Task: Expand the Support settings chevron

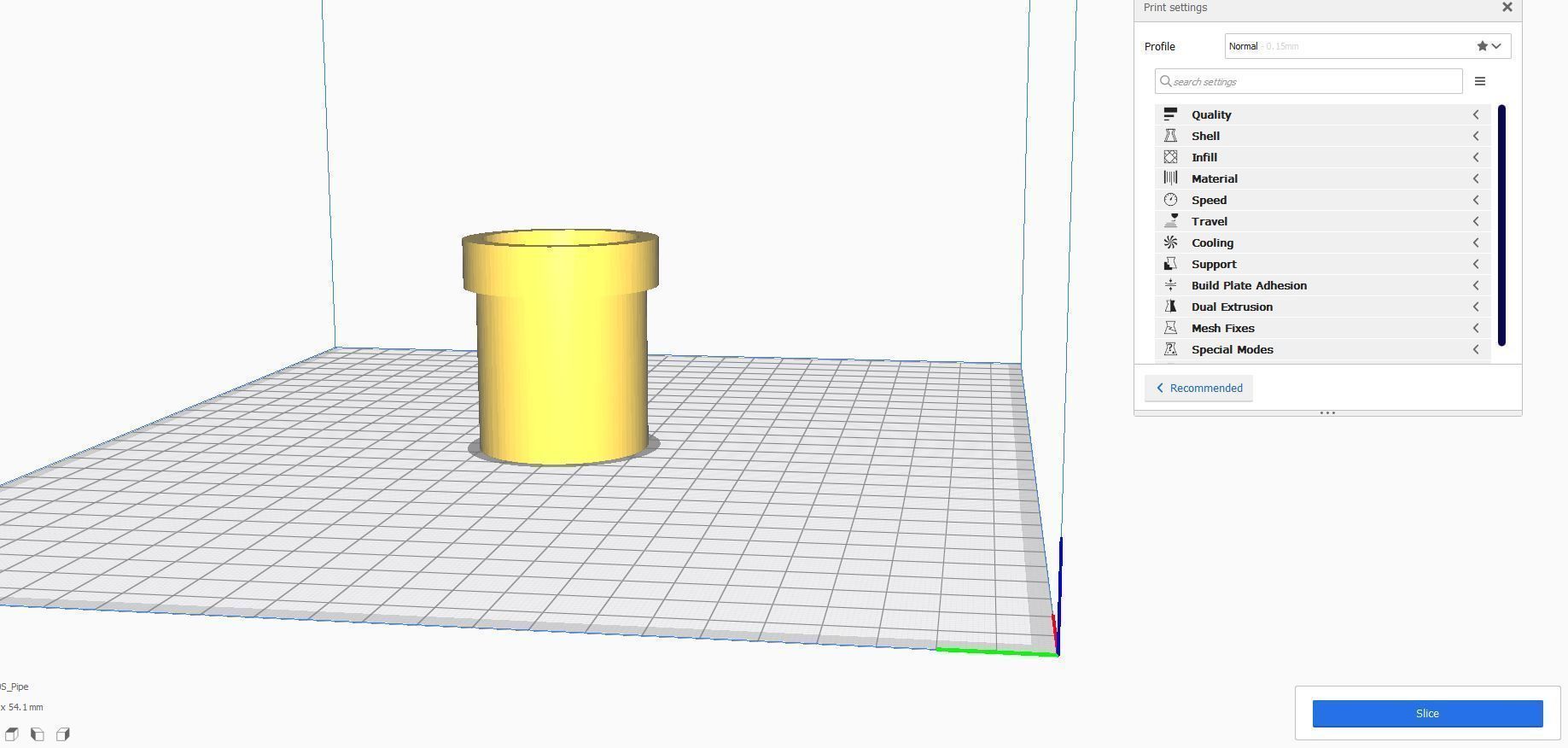Action: pos(1476,264)
